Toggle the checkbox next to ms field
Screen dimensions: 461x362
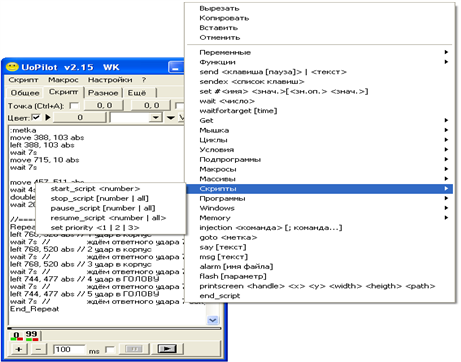(x=110, y=349)
